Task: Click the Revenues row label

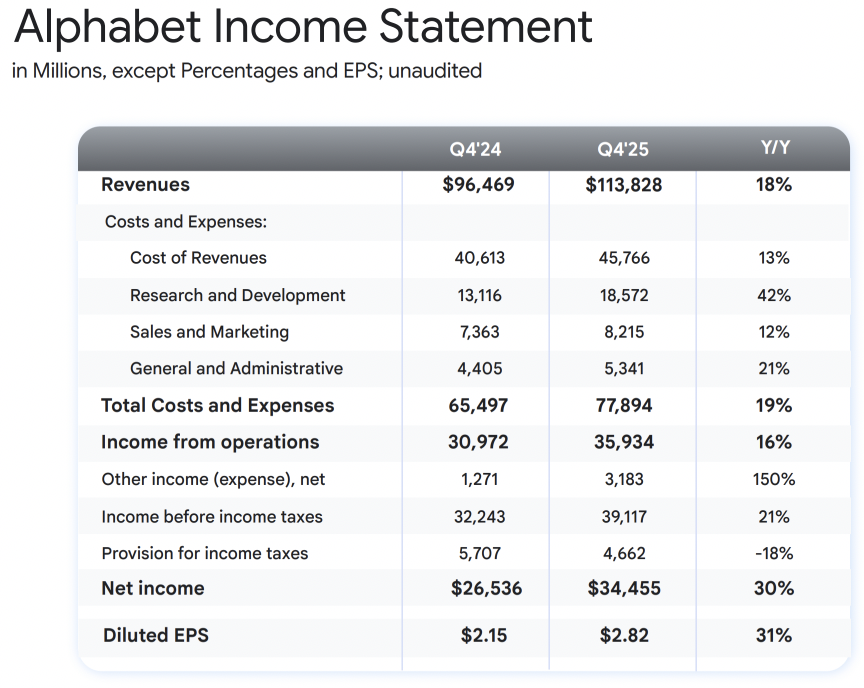Action: tap(145, 185)
